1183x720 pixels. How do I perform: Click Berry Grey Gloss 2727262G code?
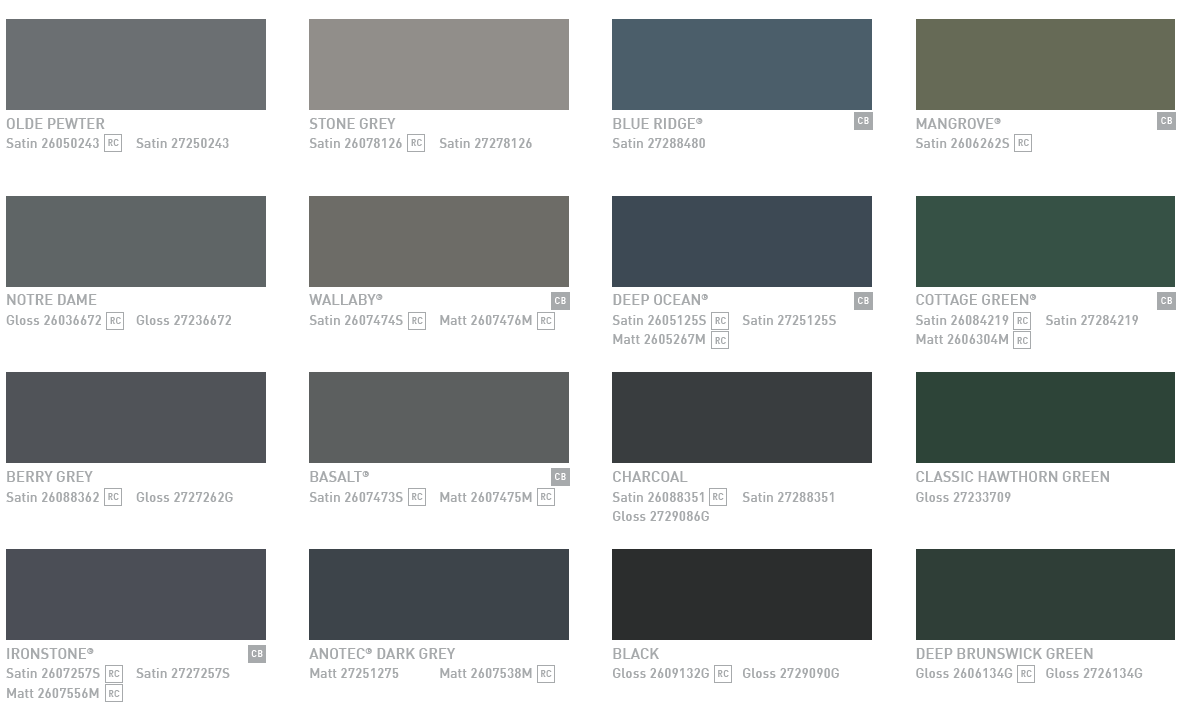(x=184, y=497)
